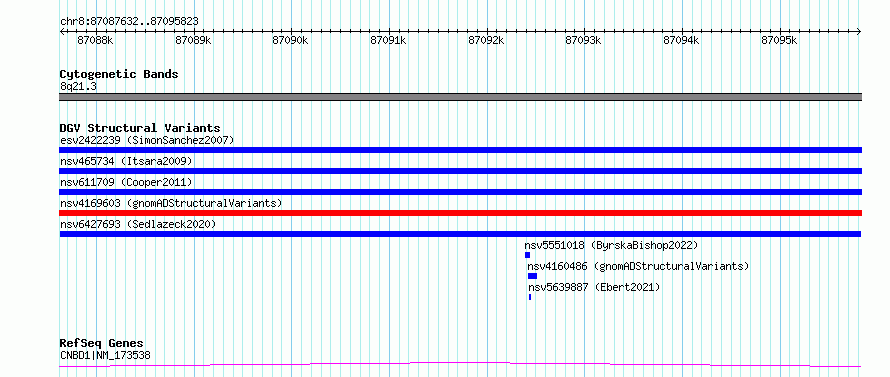Click the 87088k ruler position
Screen dimensions: 890x377
tap(96, 40)
